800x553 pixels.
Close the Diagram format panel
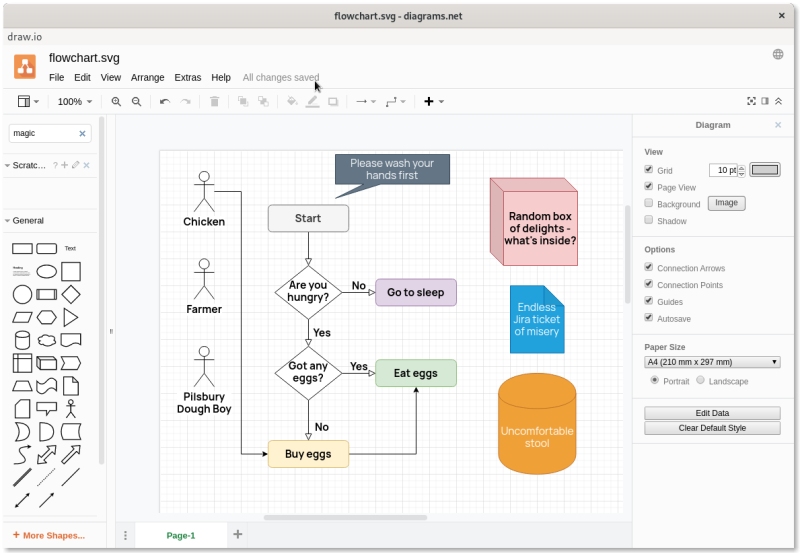pyautogui.click(x=778, y=125)
